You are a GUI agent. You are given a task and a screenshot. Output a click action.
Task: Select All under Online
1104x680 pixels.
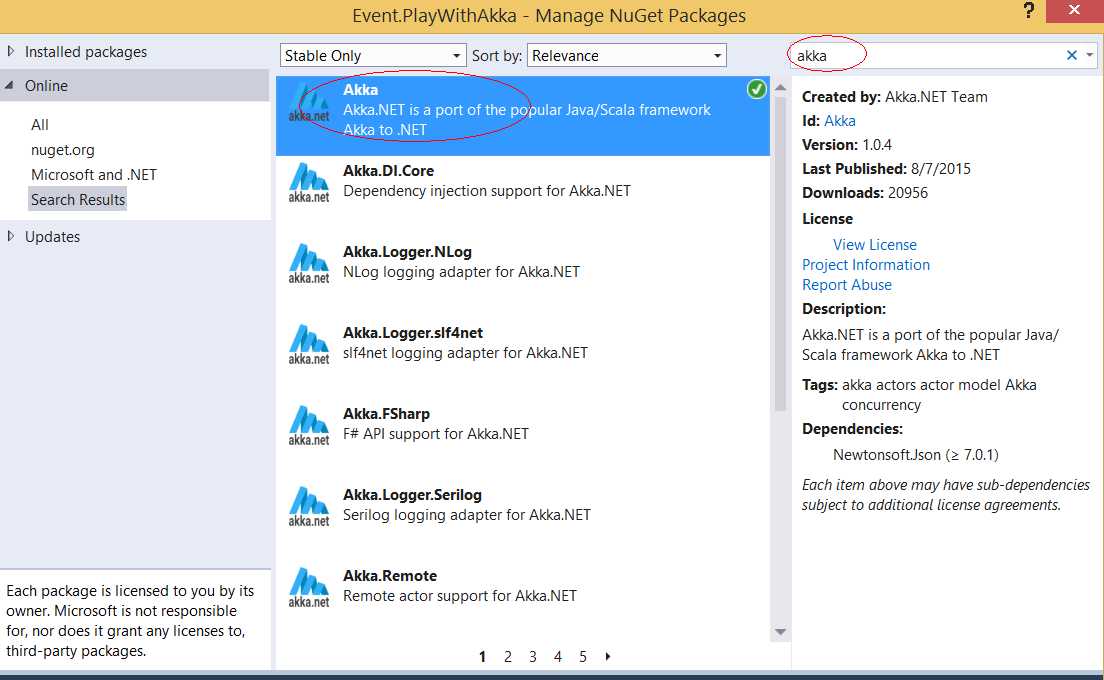pos(39,125)
